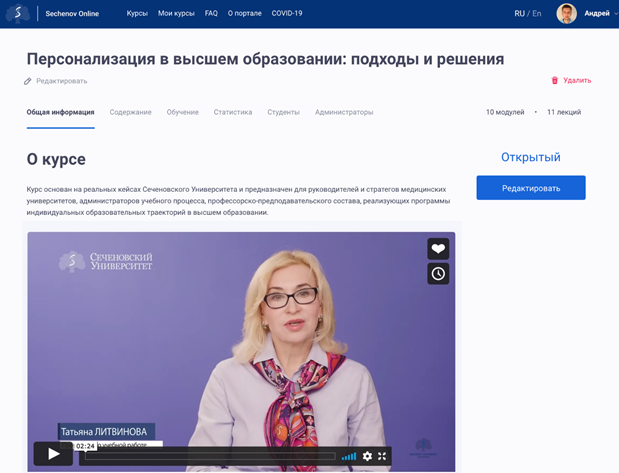Image resolution: width=619 pixels, height=473 pixels.
Task: Click the Сеченовский Университет logo in video
Action: pyautogui.click(x=105, y=261)
